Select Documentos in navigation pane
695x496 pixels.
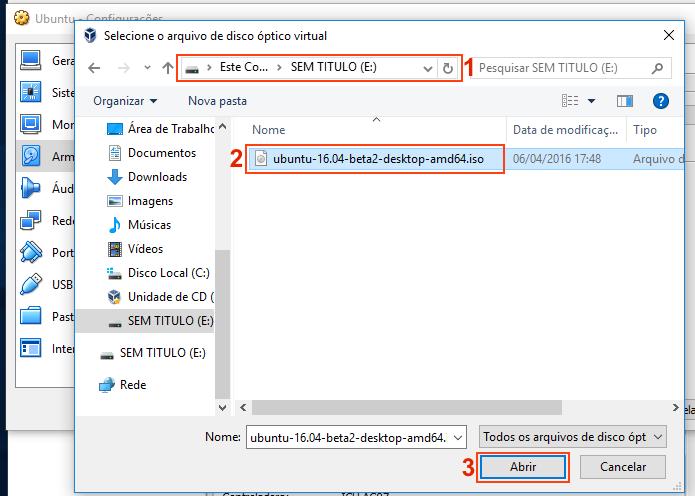coord(152,153)
